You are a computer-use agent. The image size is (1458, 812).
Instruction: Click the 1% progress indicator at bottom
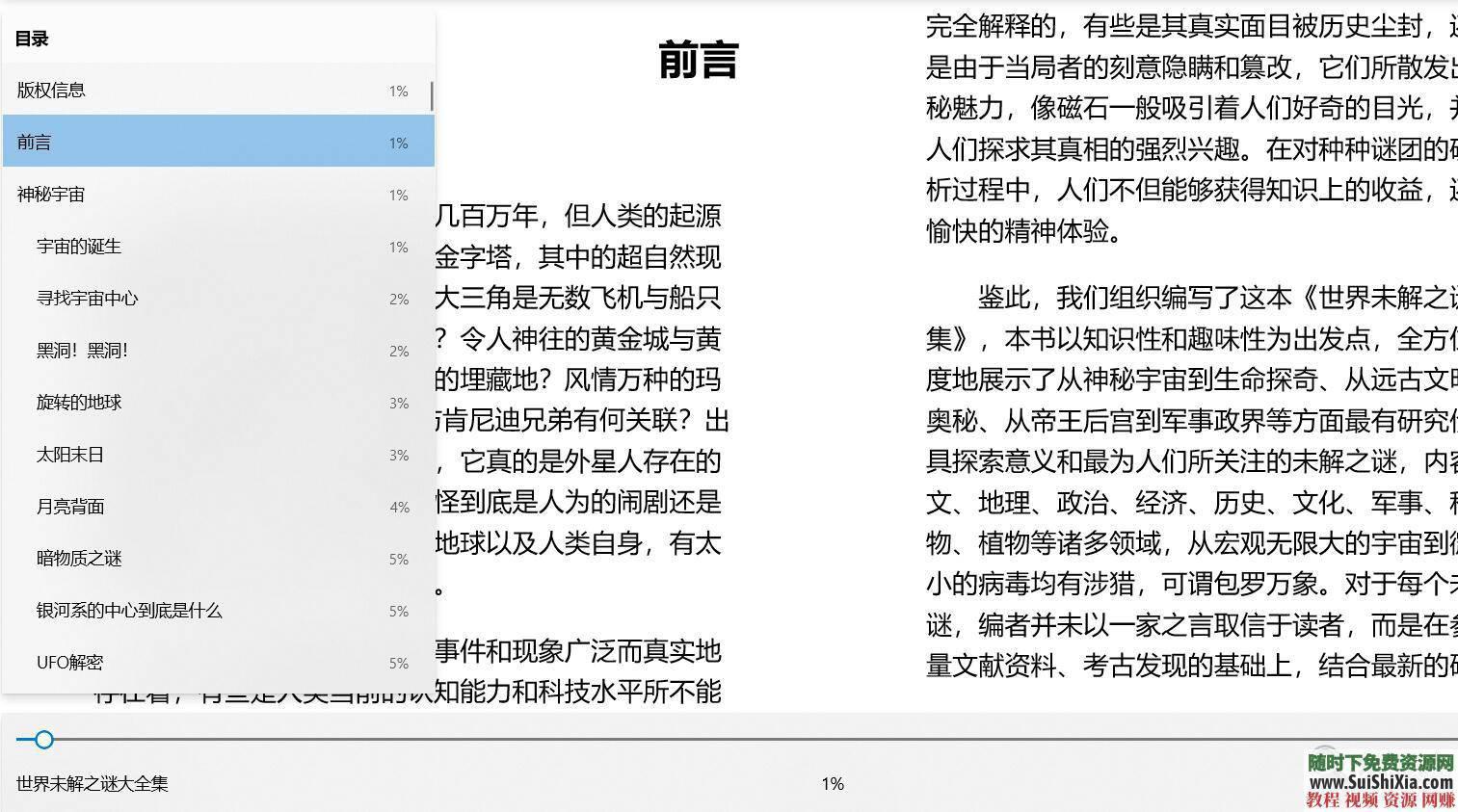click(831, 785)
